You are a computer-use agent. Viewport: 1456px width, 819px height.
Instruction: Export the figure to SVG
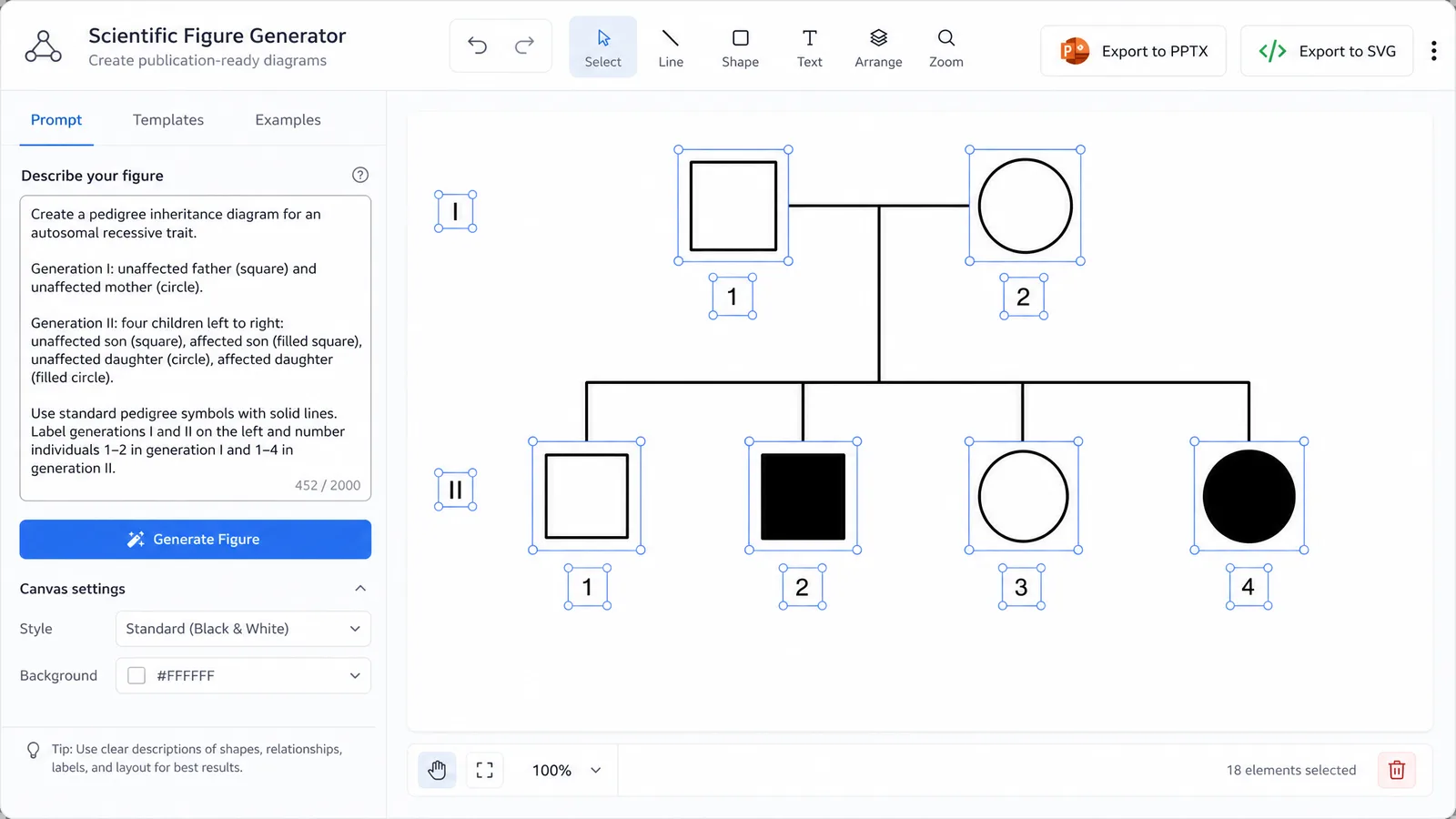[x=1327, y=51]
